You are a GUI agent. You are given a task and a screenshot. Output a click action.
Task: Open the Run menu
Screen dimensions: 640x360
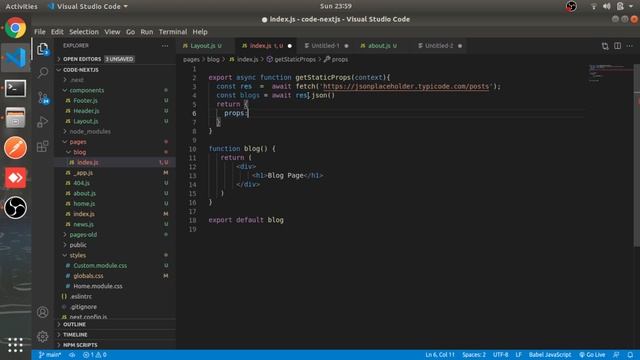click(147, 32)
